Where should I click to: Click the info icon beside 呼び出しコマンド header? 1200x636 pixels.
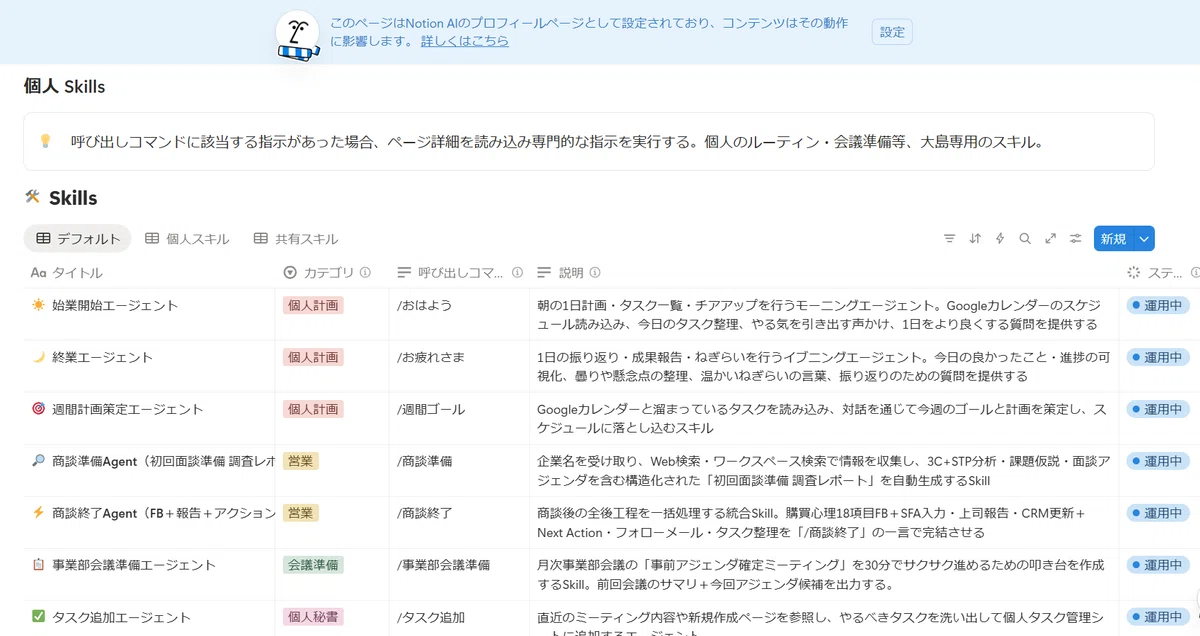pos(517,272)
